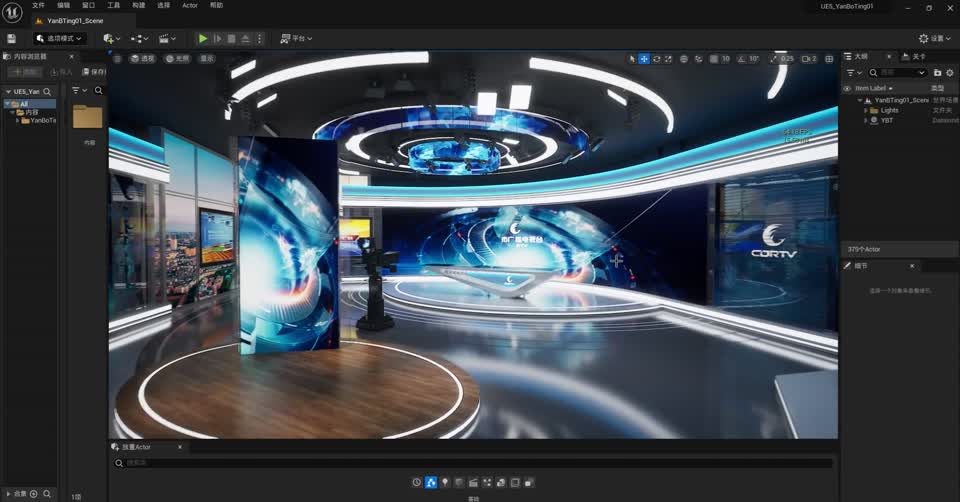Toggle rotation angle snapping

741,59
